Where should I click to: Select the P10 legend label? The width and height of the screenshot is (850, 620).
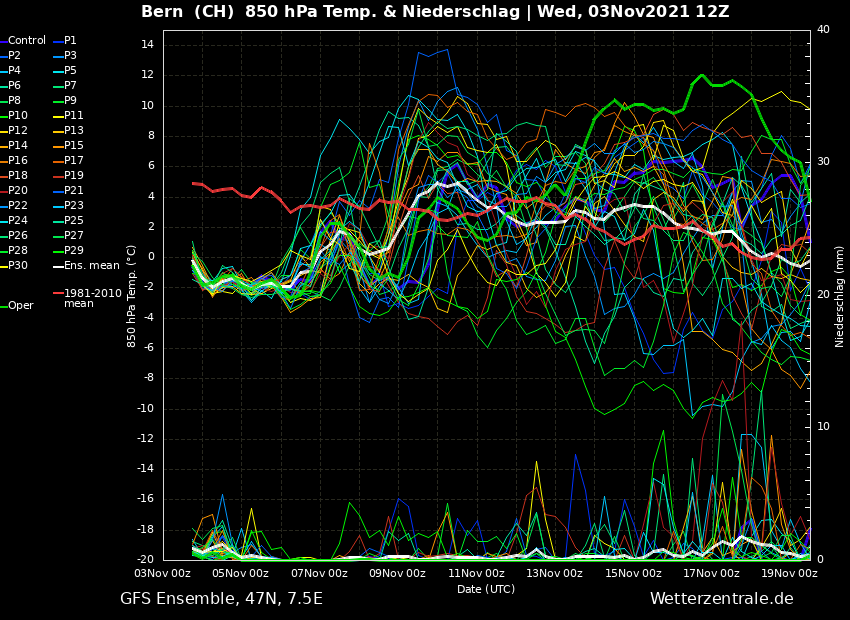click(x=18, y=116)
